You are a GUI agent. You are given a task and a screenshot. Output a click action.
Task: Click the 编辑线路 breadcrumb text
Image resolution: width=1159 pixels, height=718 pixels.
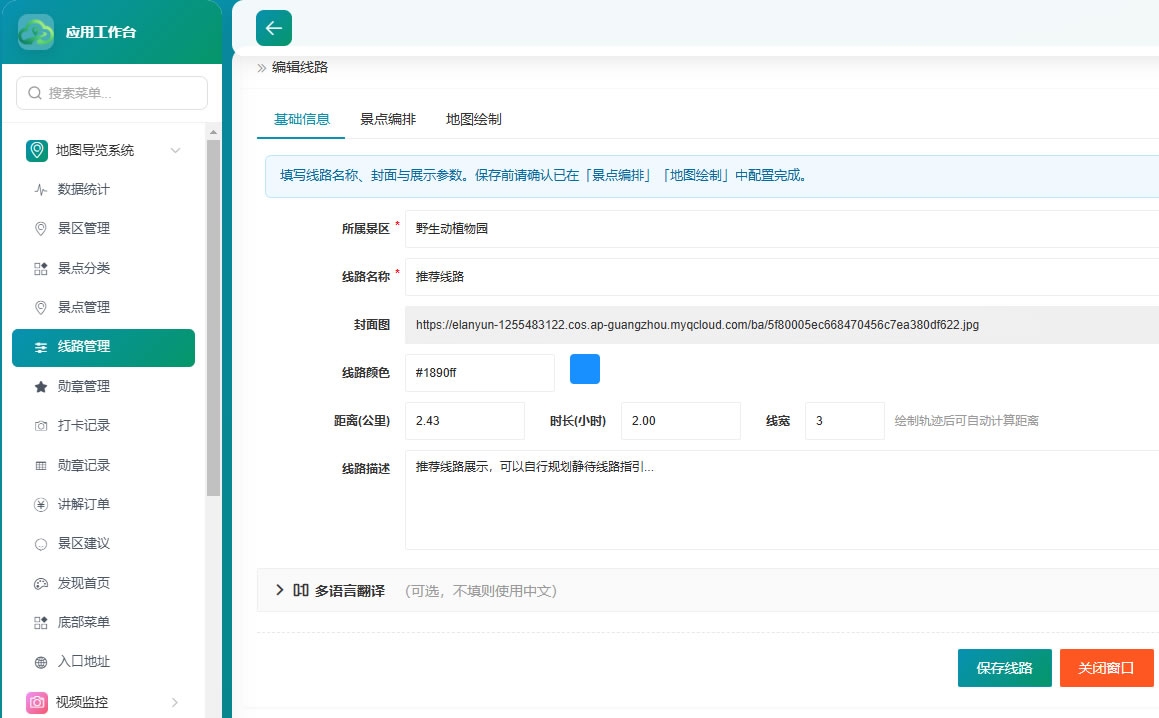coord(300,67)
